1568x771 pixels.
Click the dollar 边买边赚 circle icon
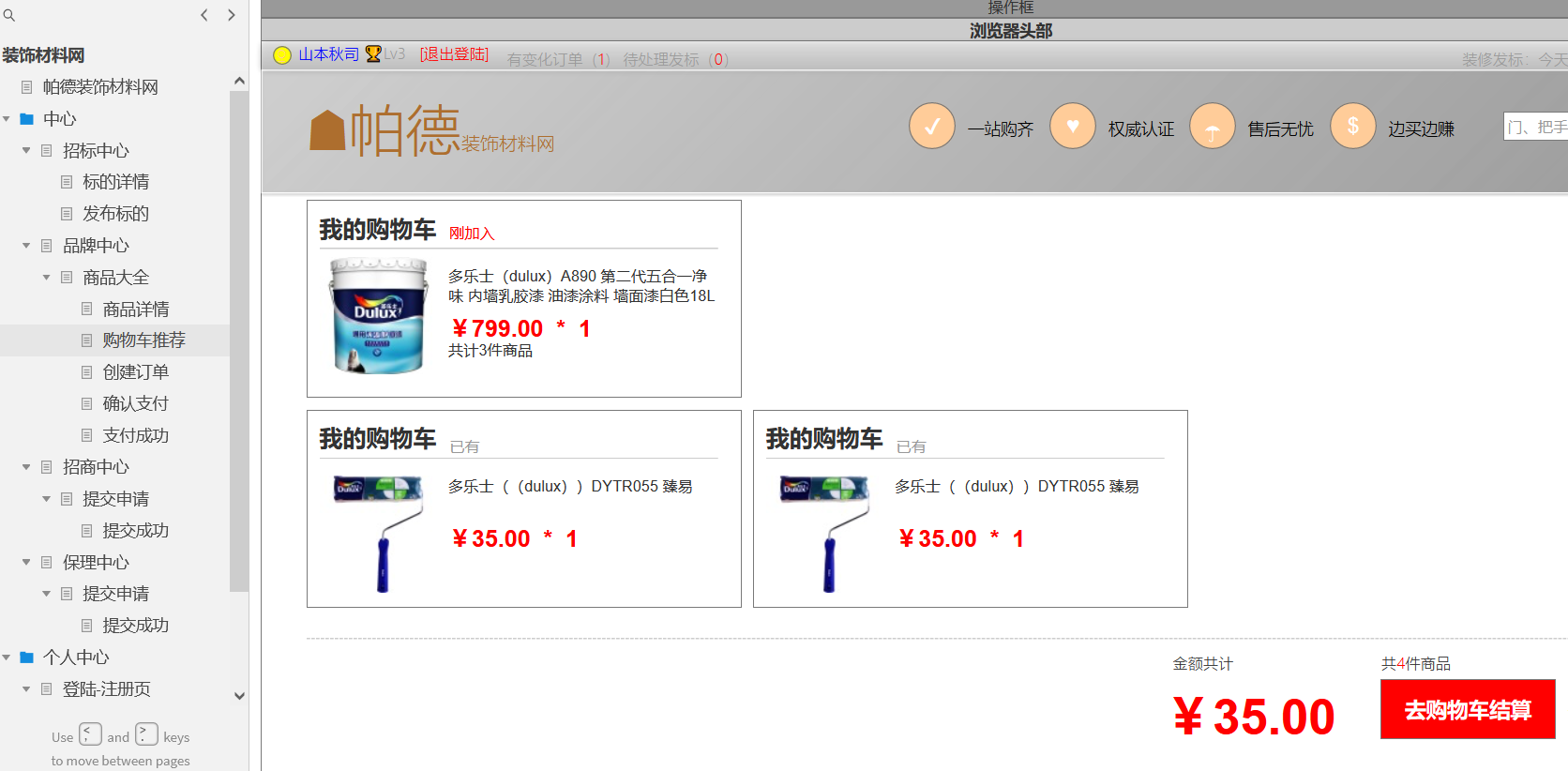click(x=1353, y=127)
